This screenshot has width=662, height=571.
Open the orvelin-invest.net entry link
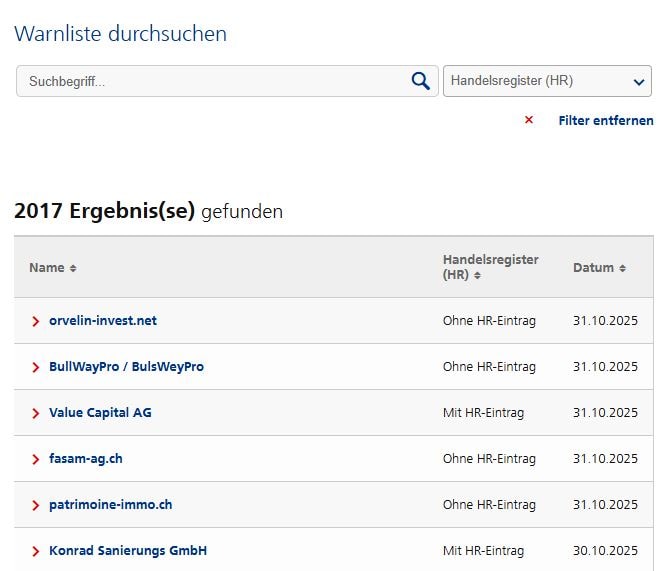click(103, 321)
